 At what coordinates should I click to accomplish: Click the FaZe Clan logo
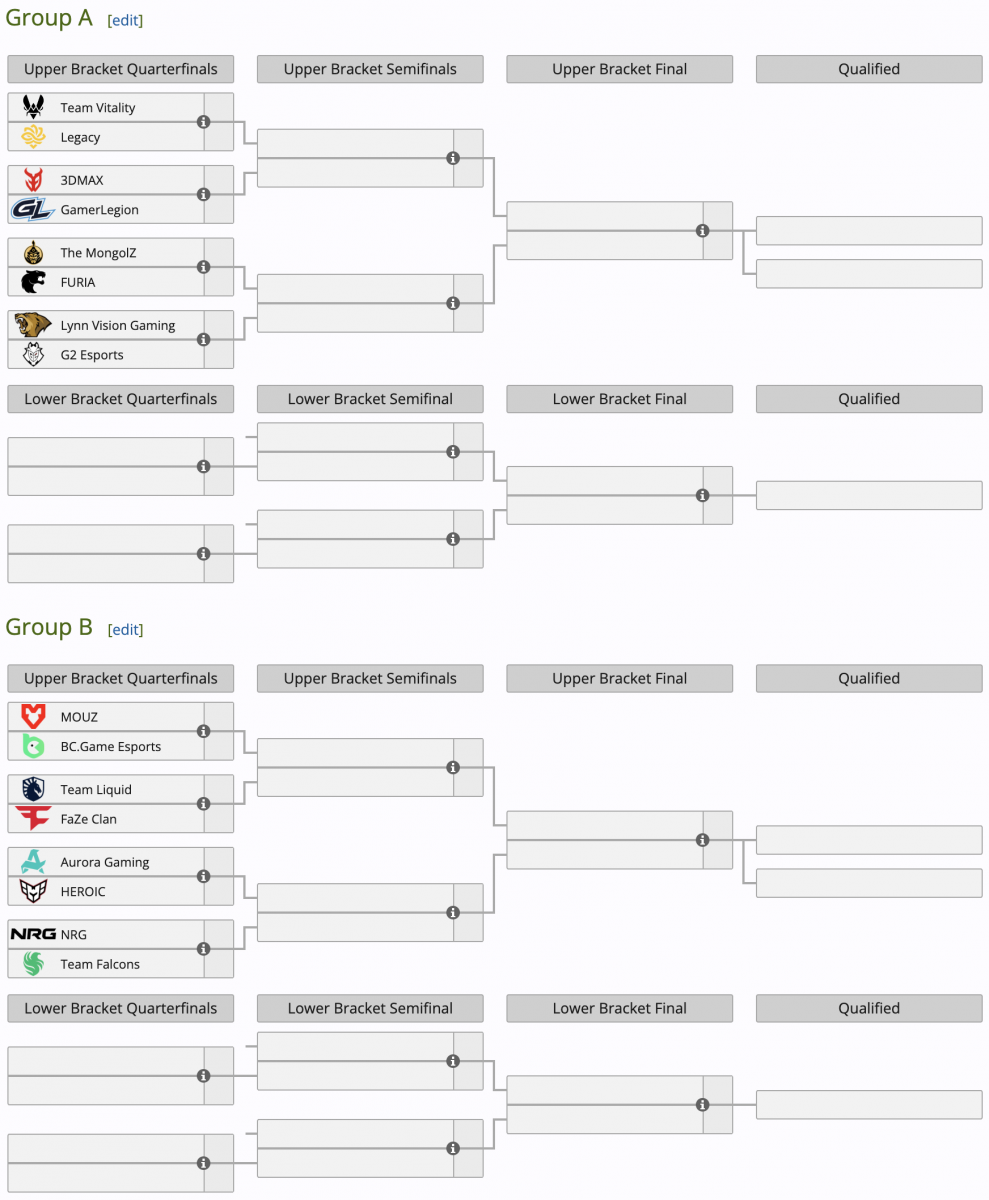pos(33,819)
